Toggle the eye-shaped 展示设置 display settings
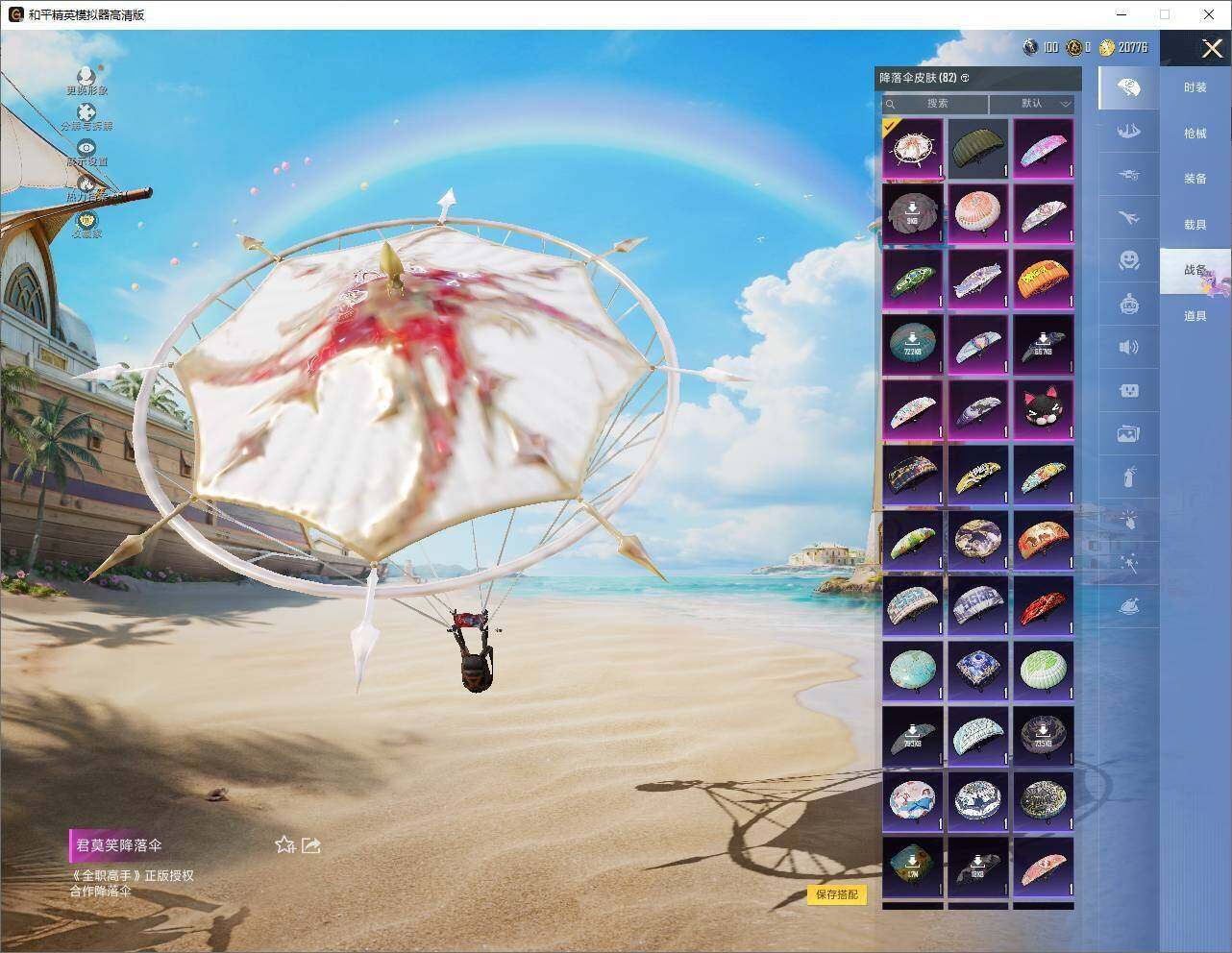The image size is (1232, 953). pyautogui.click(x=86, y=148)
